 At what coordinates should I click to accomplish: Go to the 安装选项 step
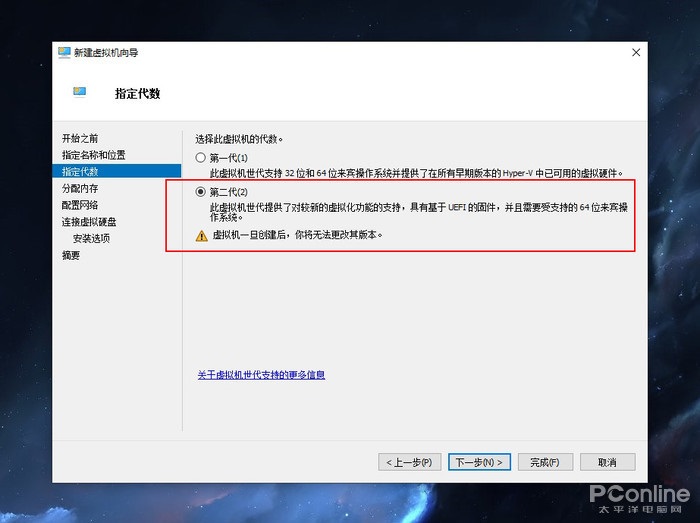tap(92, 238)
